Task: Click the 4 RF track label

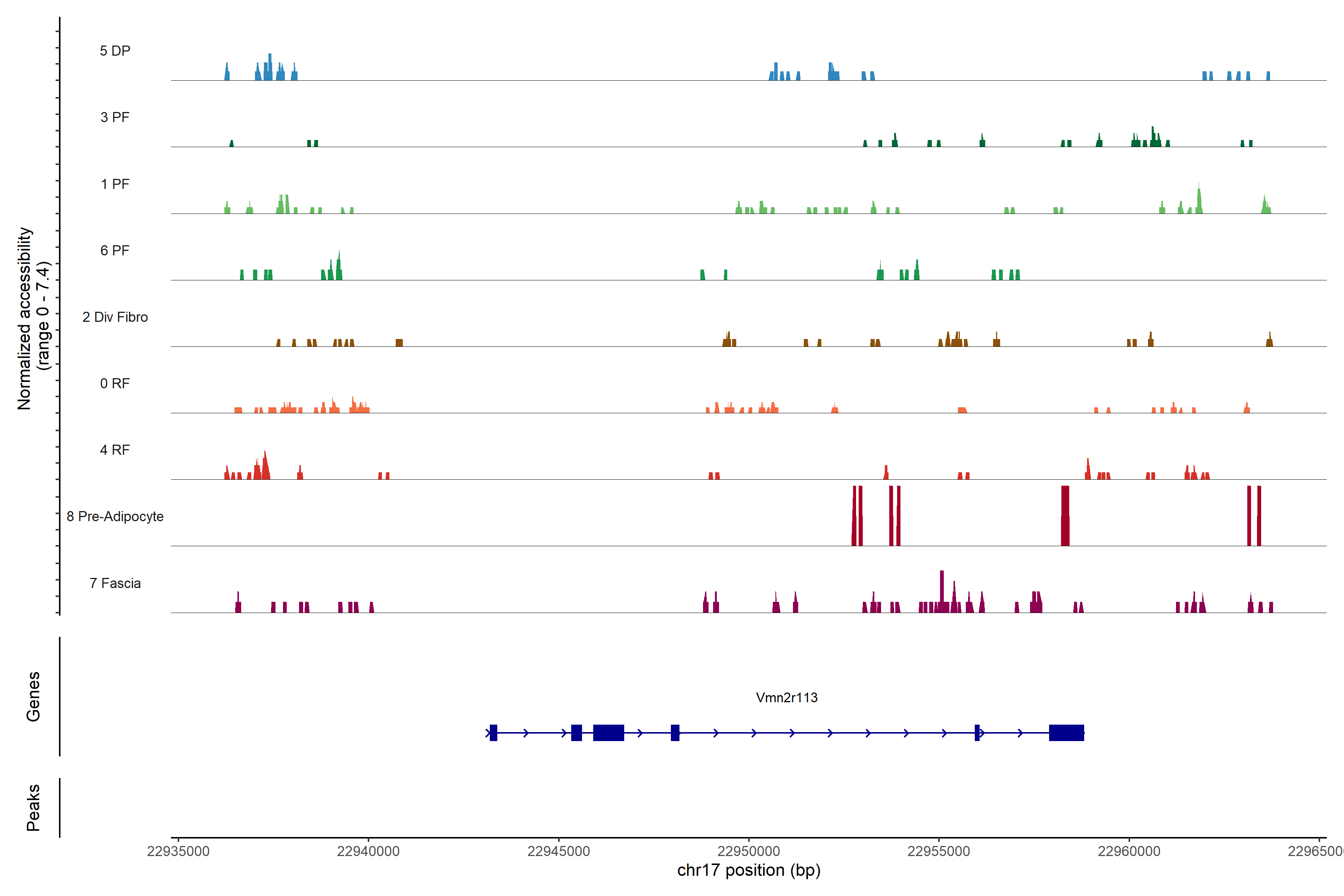Action: (115, 450)
